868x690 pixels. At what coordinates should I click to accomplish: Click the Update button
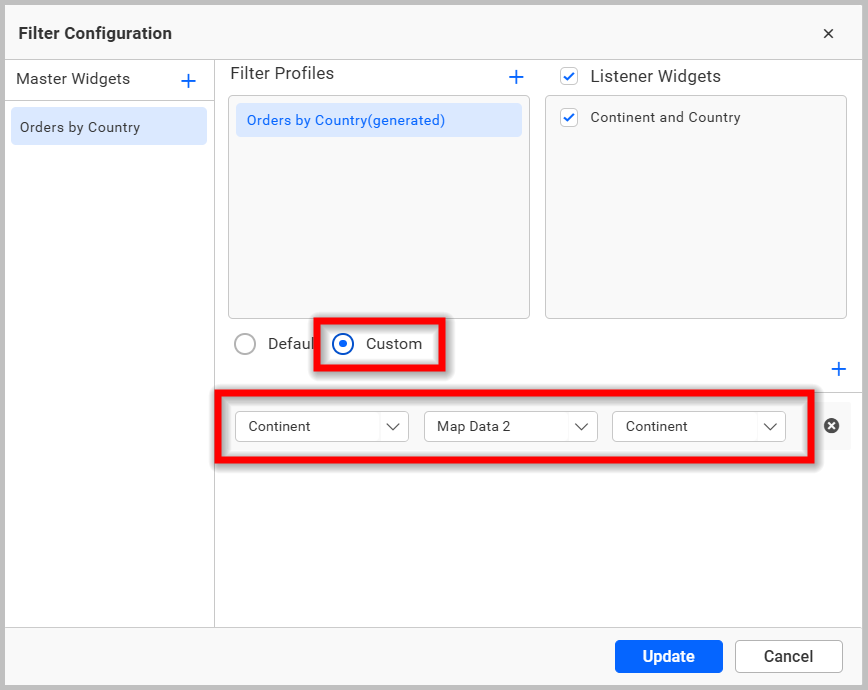[x=668, y=657]
